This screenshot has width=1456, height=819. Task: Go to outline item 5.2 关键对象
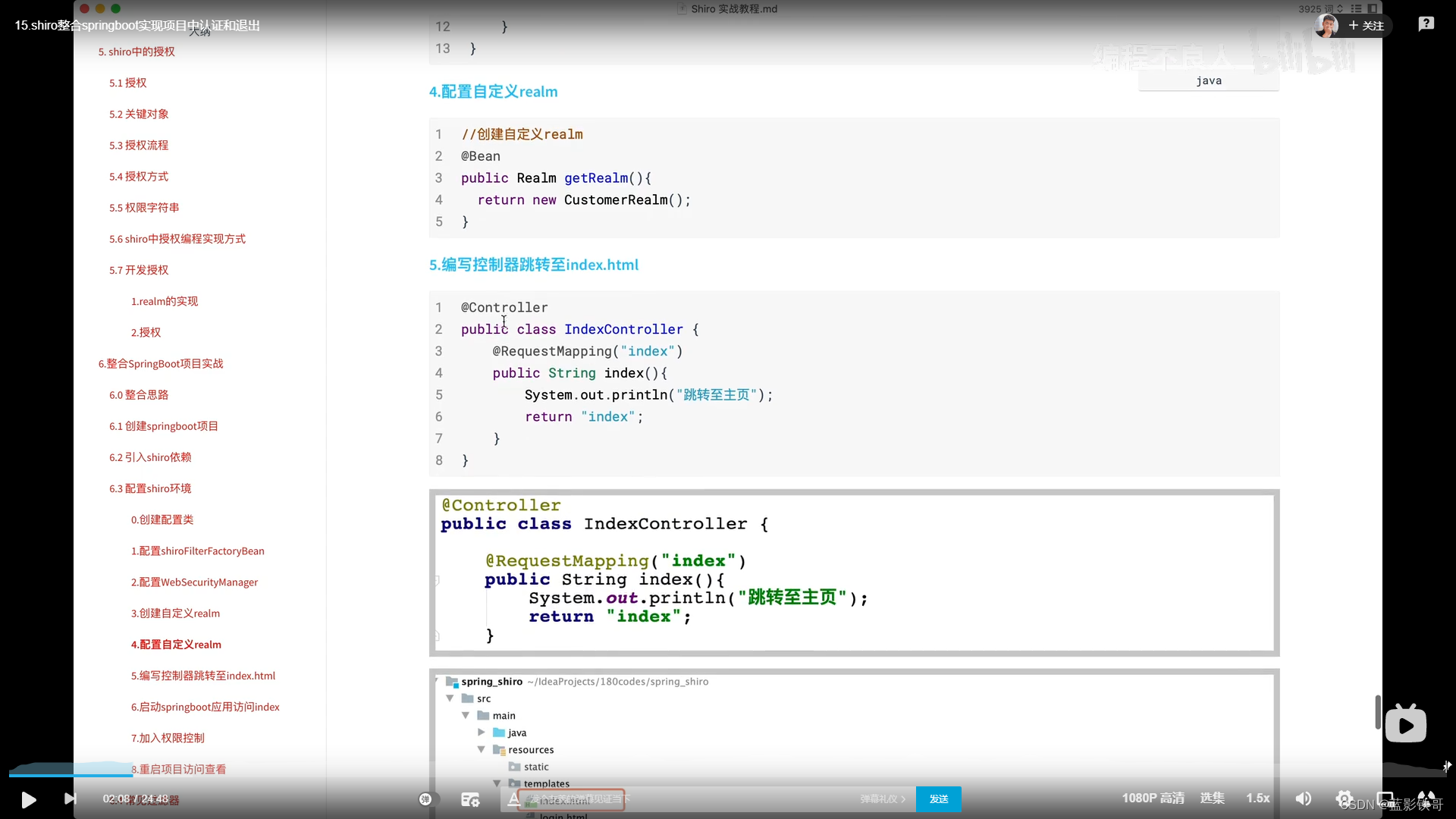point(139,114)
